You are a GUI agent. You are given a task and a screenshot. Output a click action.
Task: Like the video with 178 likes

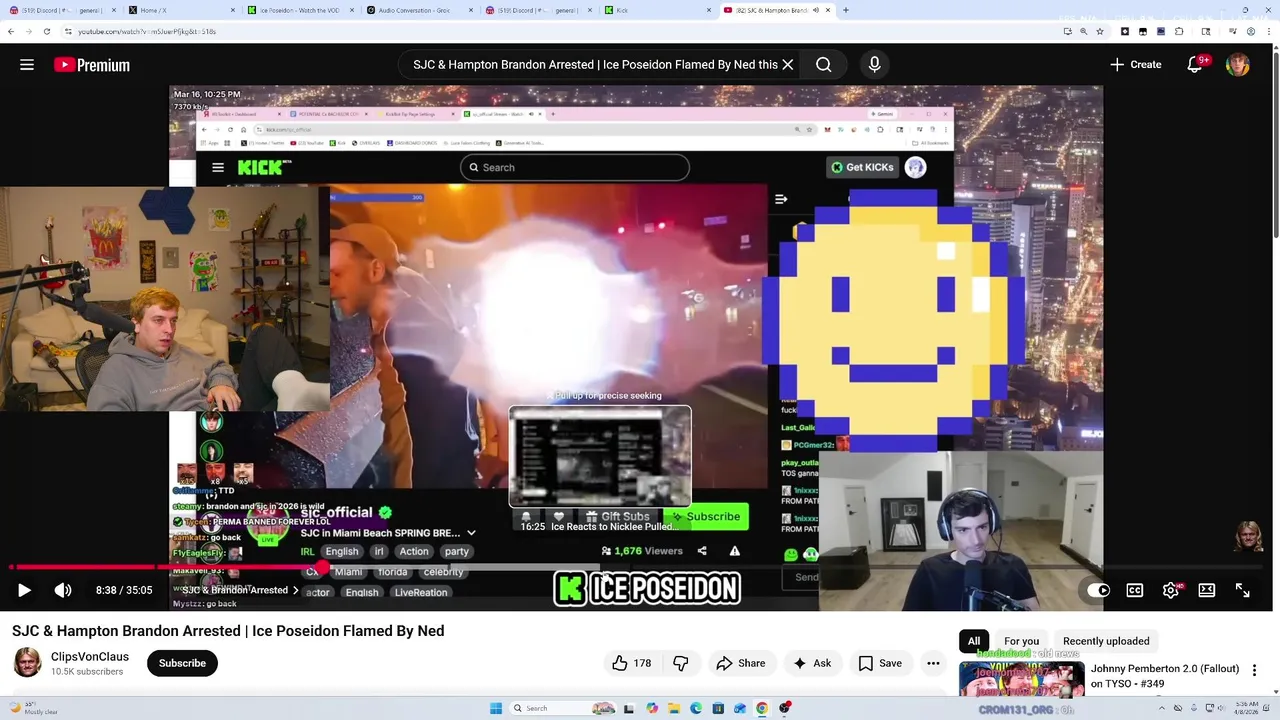632,663
